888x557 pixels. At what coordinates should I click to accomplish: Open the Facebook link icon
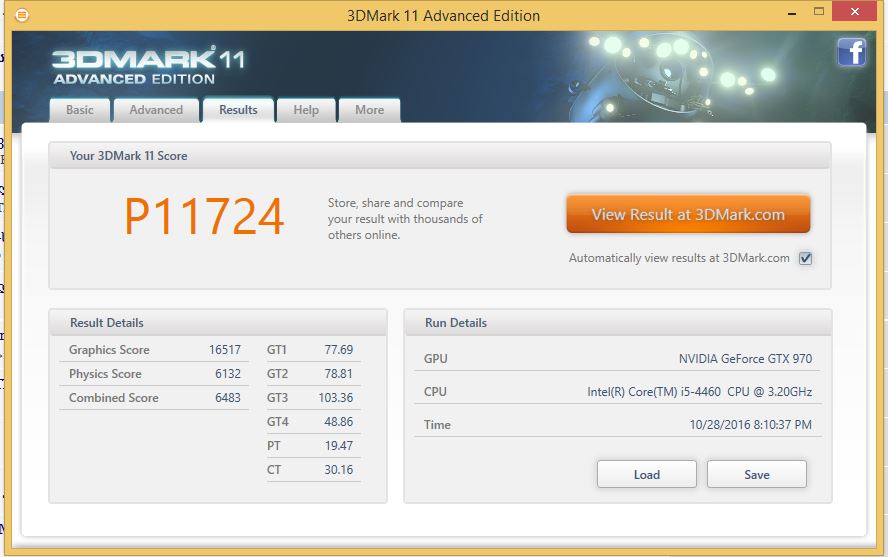coord(851,53)
